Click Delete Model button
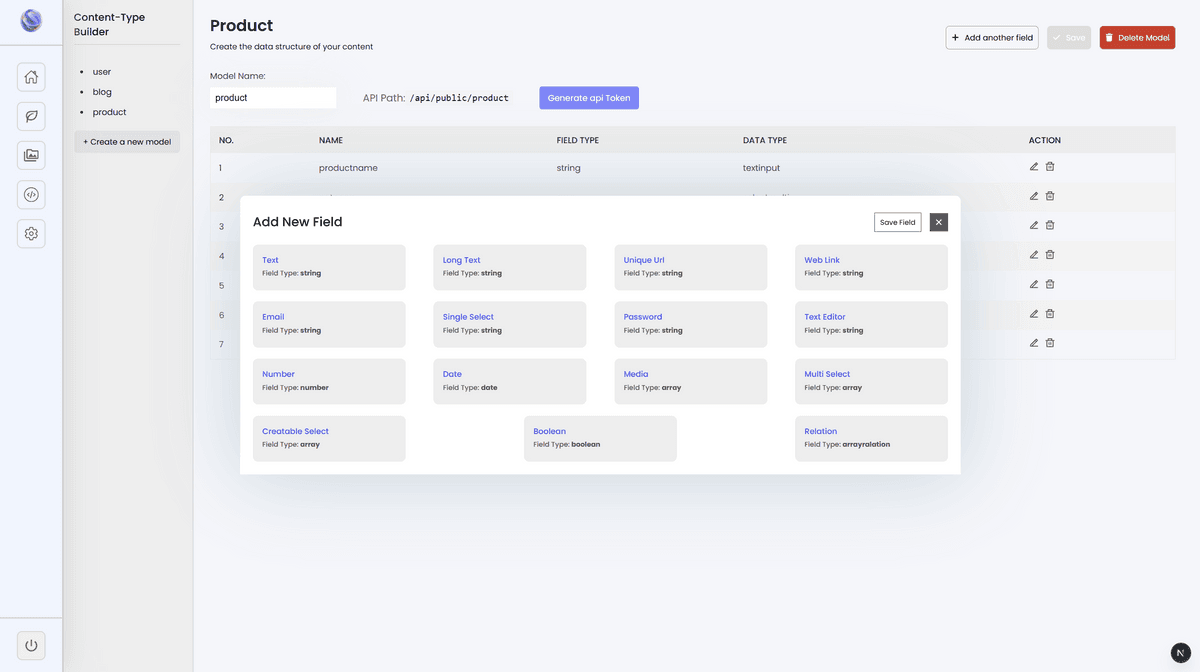The width and height of the screenshot is (1200, 672). [x=1137, y=37]
